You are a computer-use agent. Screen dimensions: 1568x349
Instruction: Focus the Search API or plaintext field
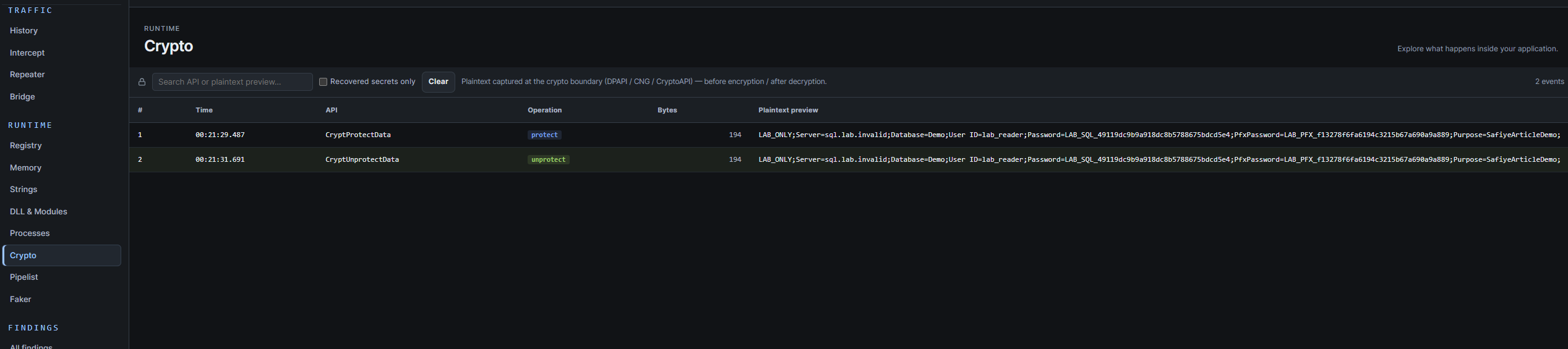pos(233,82)
